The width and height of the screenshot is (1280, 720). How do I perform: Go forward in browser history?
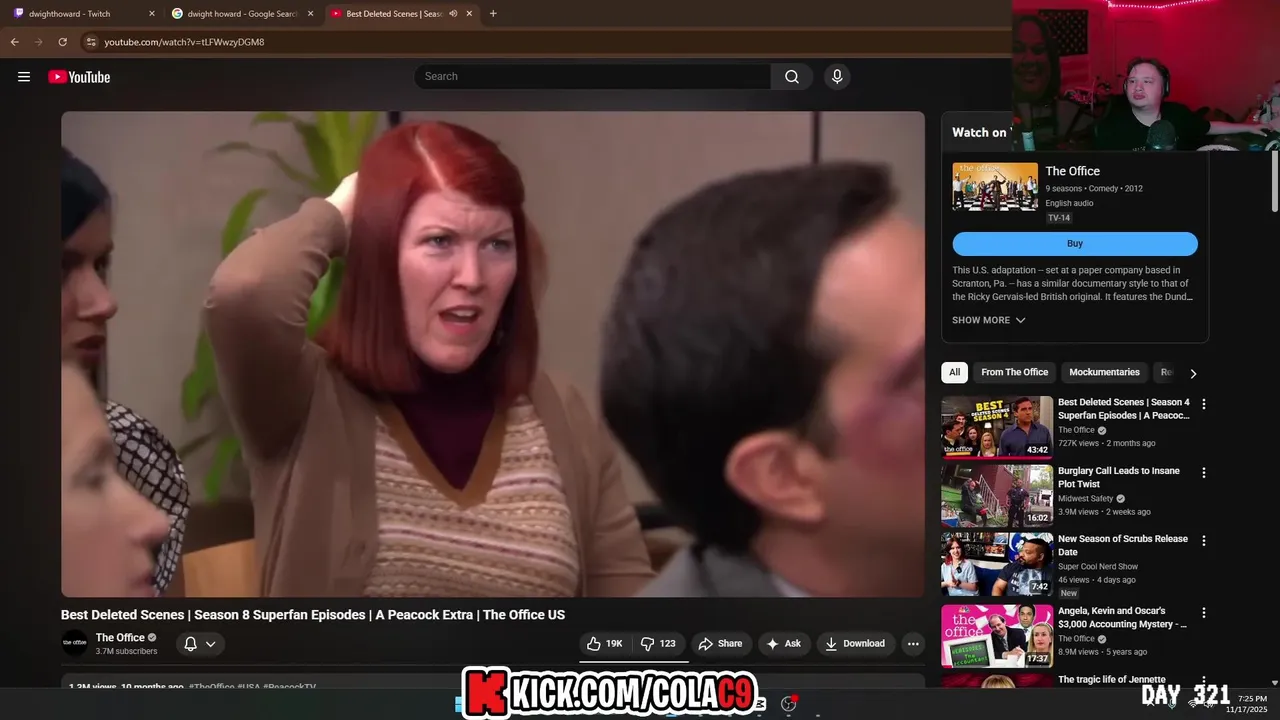tap(38, 42)
